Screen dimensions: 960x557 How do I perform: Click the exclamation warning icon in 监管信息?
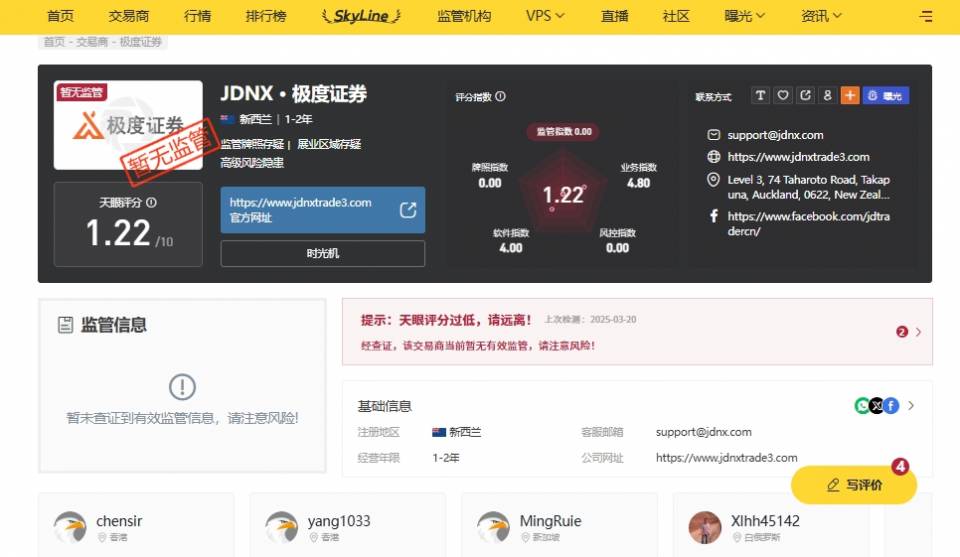coord(182,387)
